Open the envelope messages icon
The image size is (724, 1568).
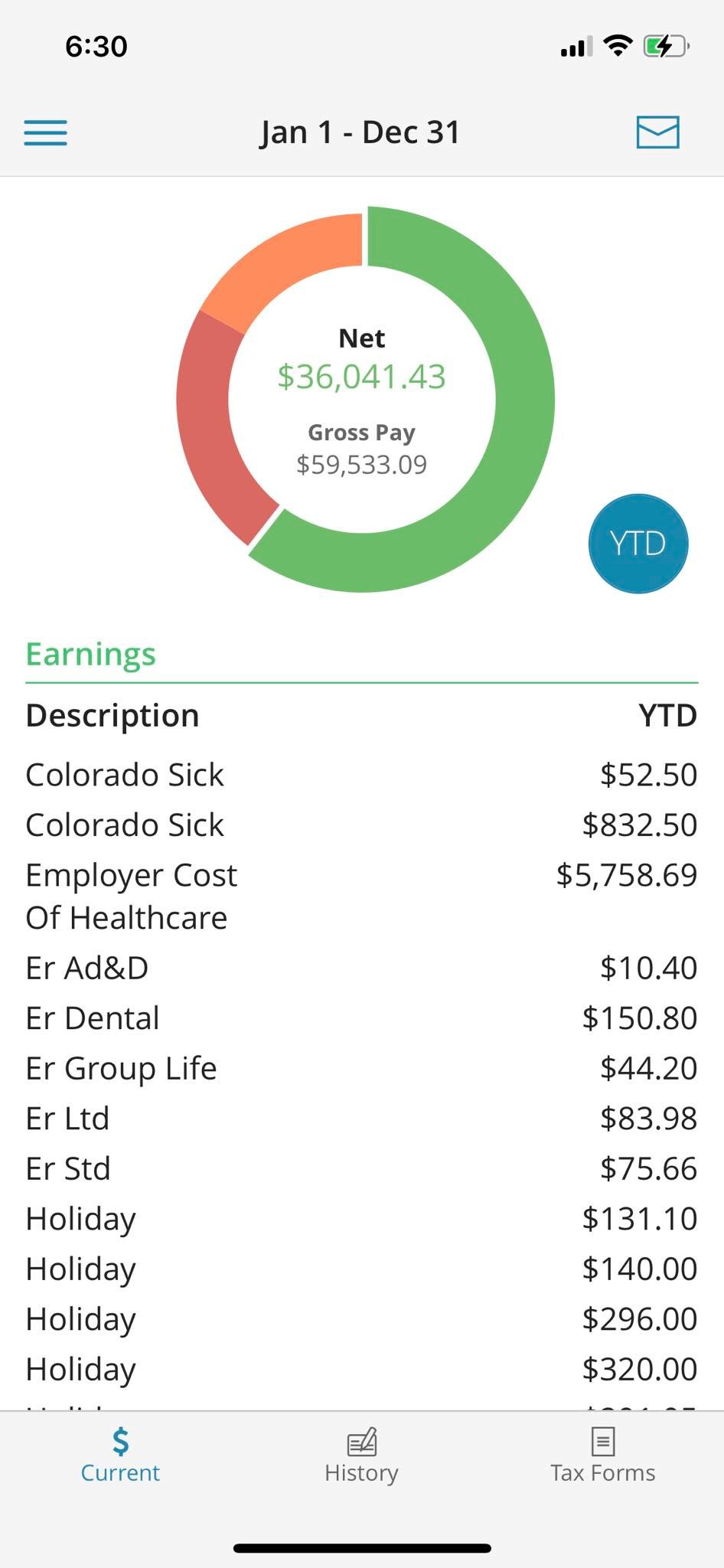pyautogui.click(x=657, y=132)
